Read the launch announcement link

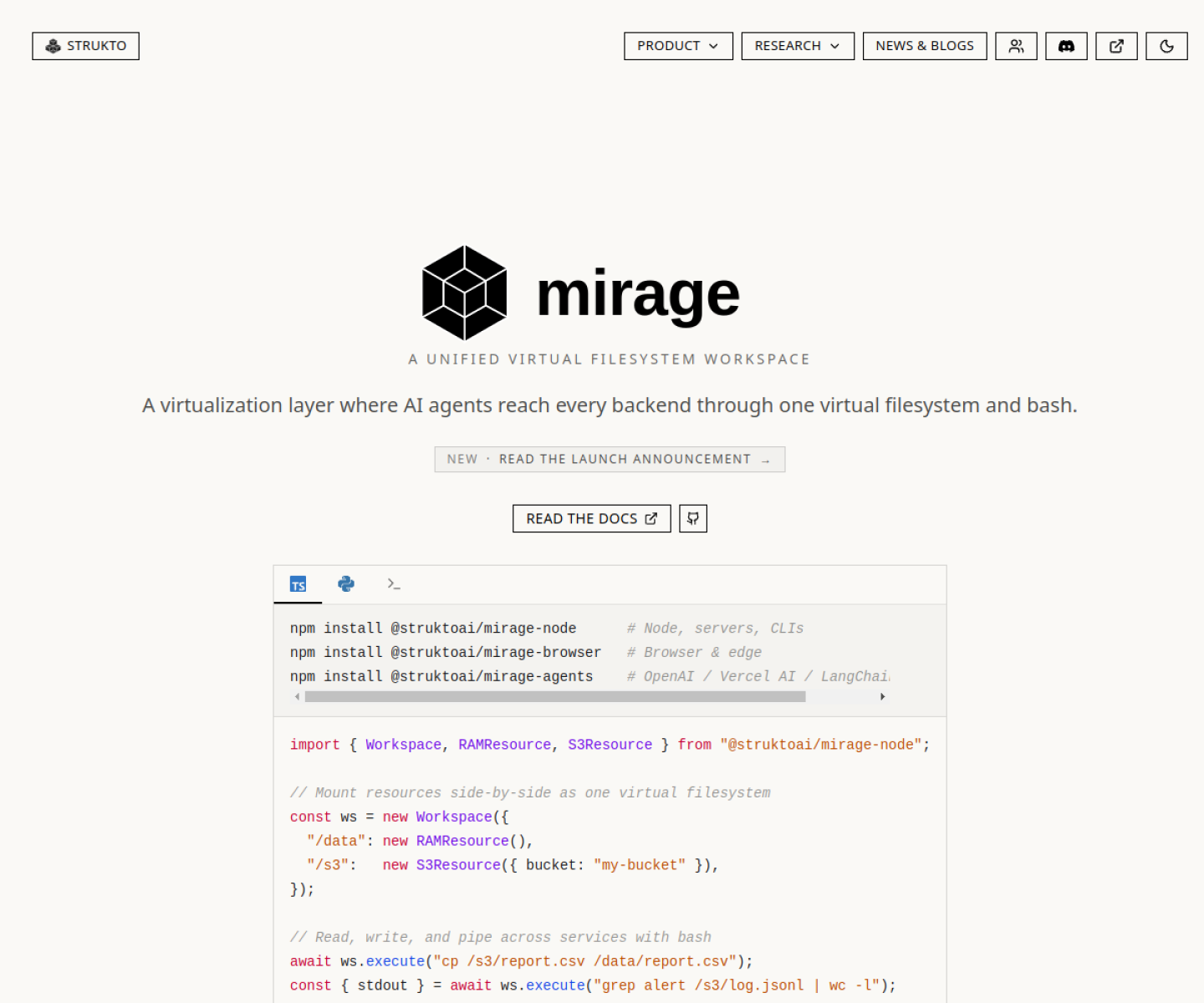click(610, 459)
